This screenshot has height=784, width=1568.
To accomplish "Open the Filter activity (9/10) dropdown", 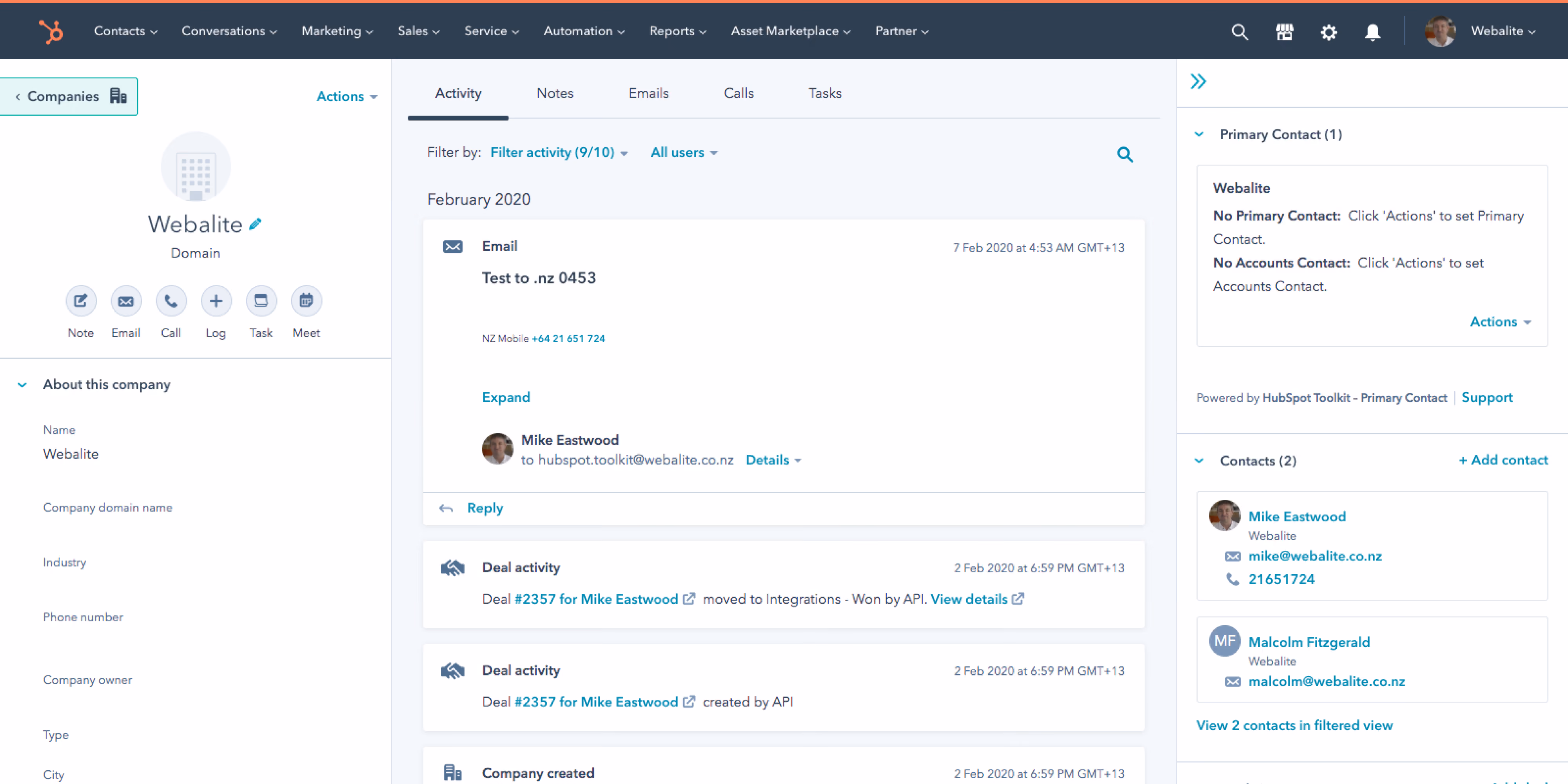I will point(559,152).
